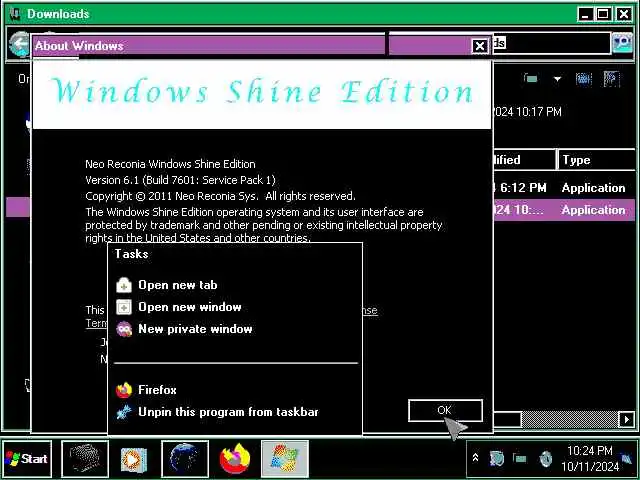The width and height of the screenshot is (640, 480).
Task: Close the About Windows dialog
Action: coord(480,46)
